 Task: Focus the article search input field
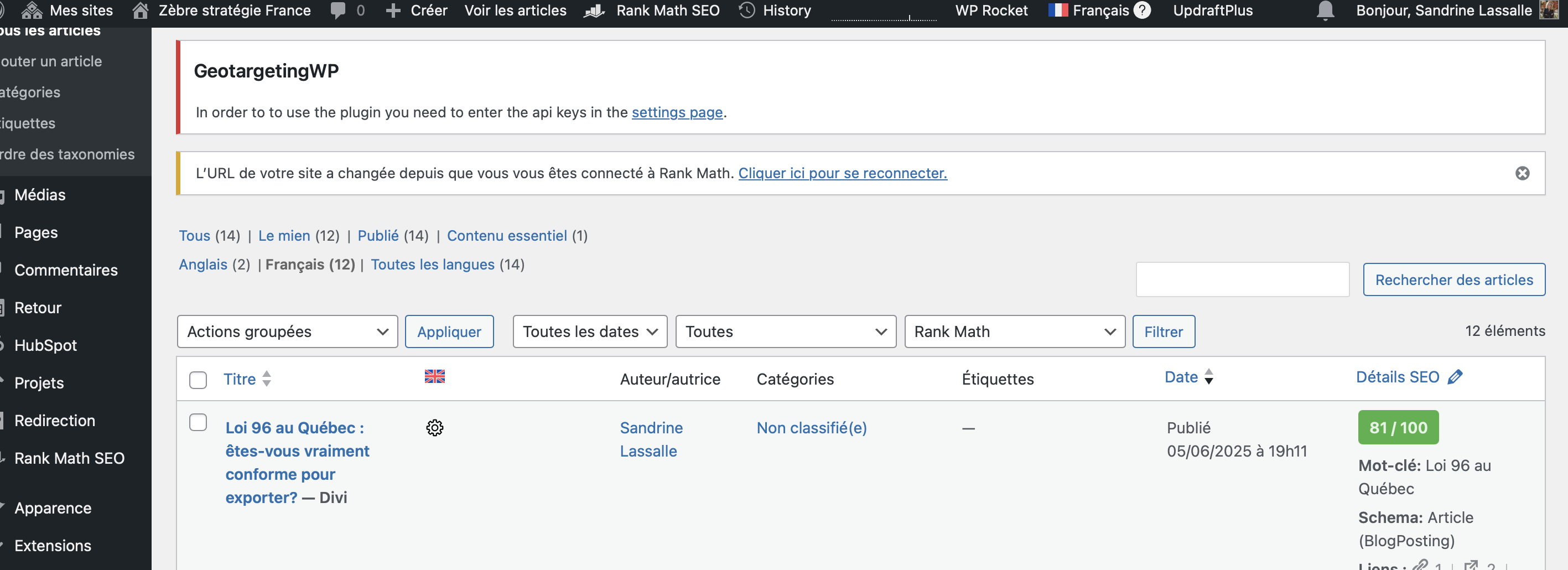point(1242,280)
